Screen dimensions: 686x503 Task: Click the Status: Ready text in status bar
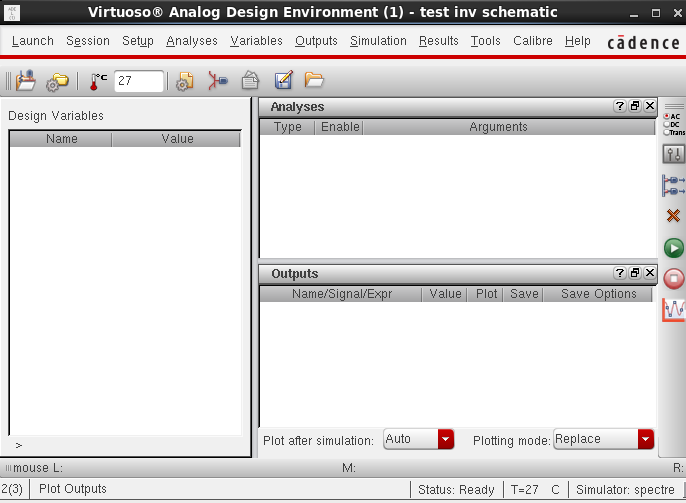[456, 489]
